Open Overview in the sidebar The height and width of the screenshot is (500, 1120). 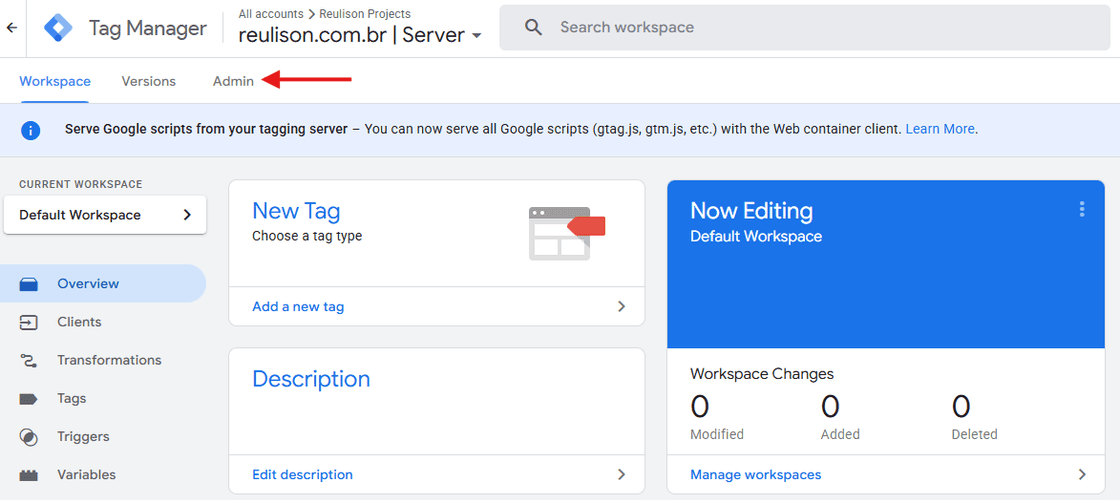click(103, 284)
